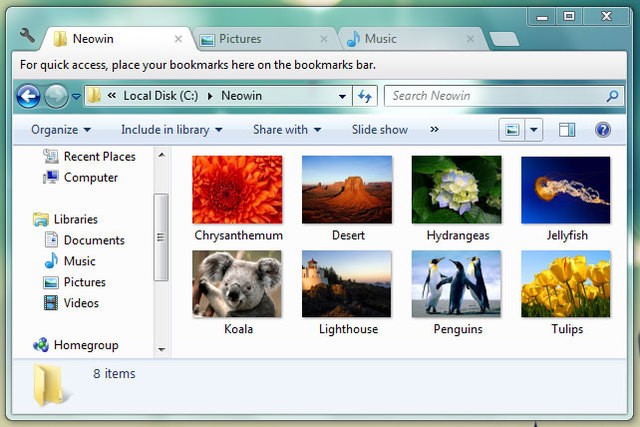This screenshot has width=640, height=427.
Task: Show more toolbar commands chevron
Action: [434, 129]
